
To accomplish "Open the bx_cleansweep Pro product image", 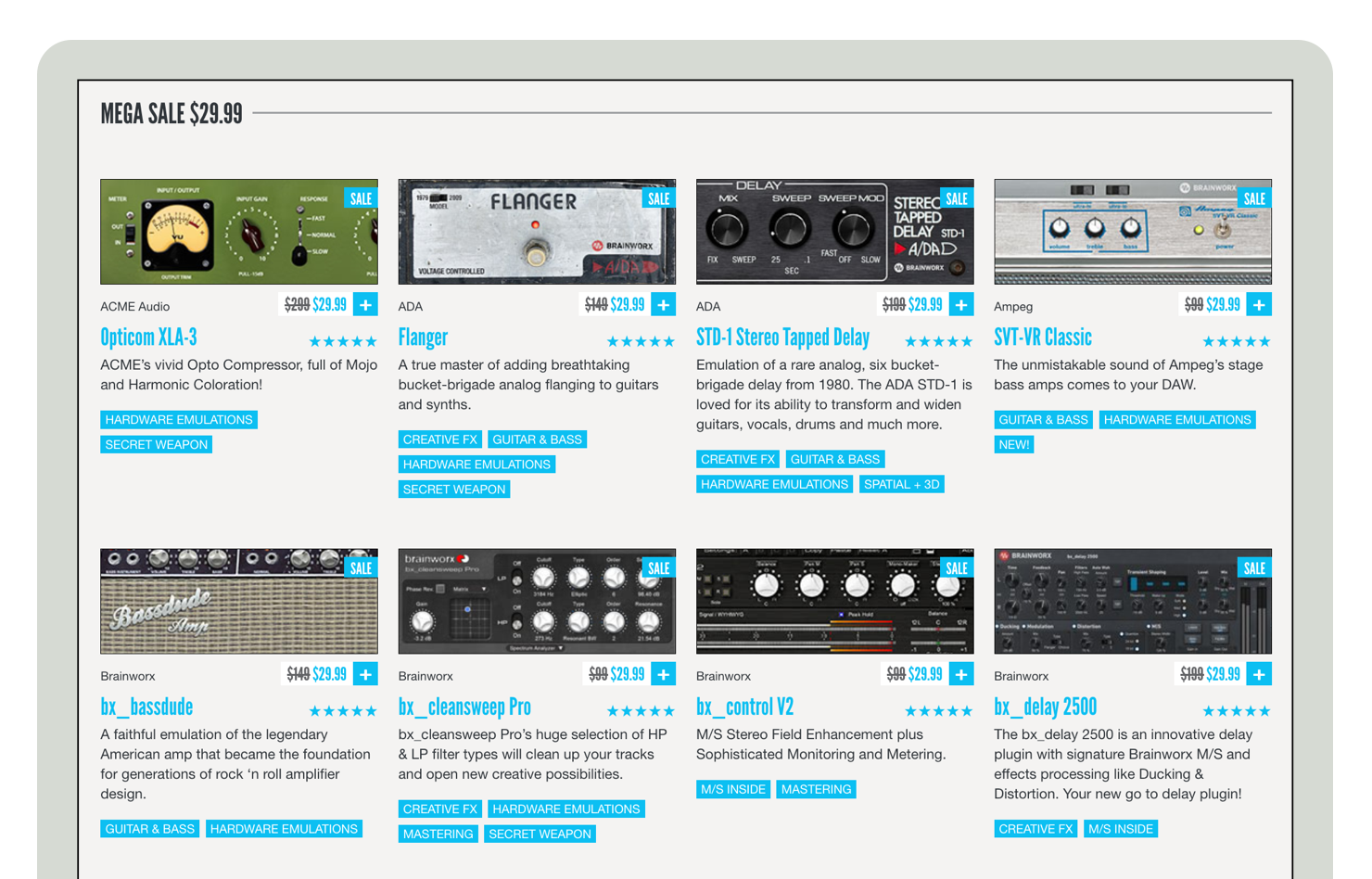I will pos(537,601).
